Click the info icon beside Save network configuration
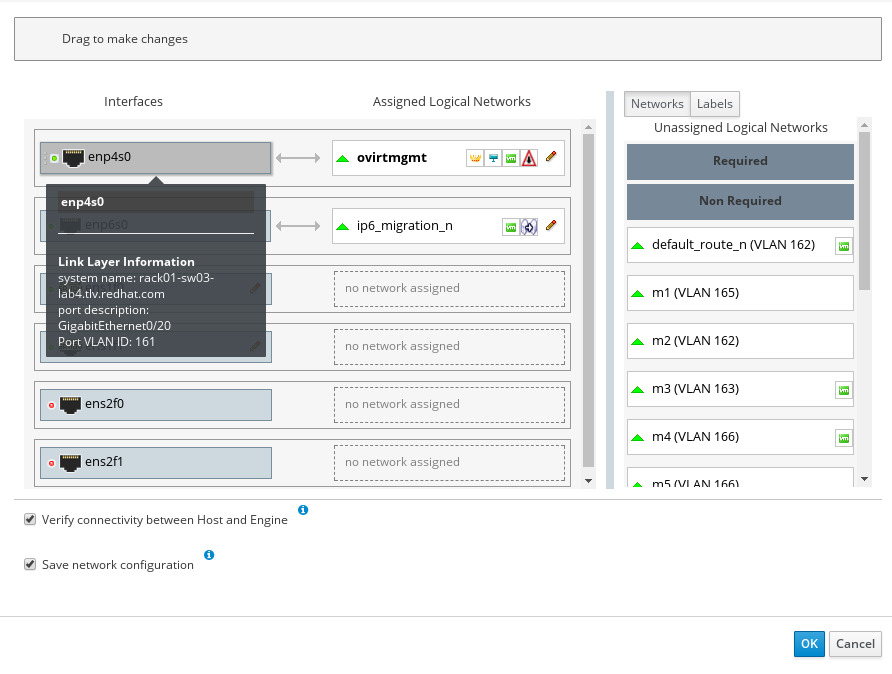The width and height of the screenshot is (892, 674). pos(209,555)
